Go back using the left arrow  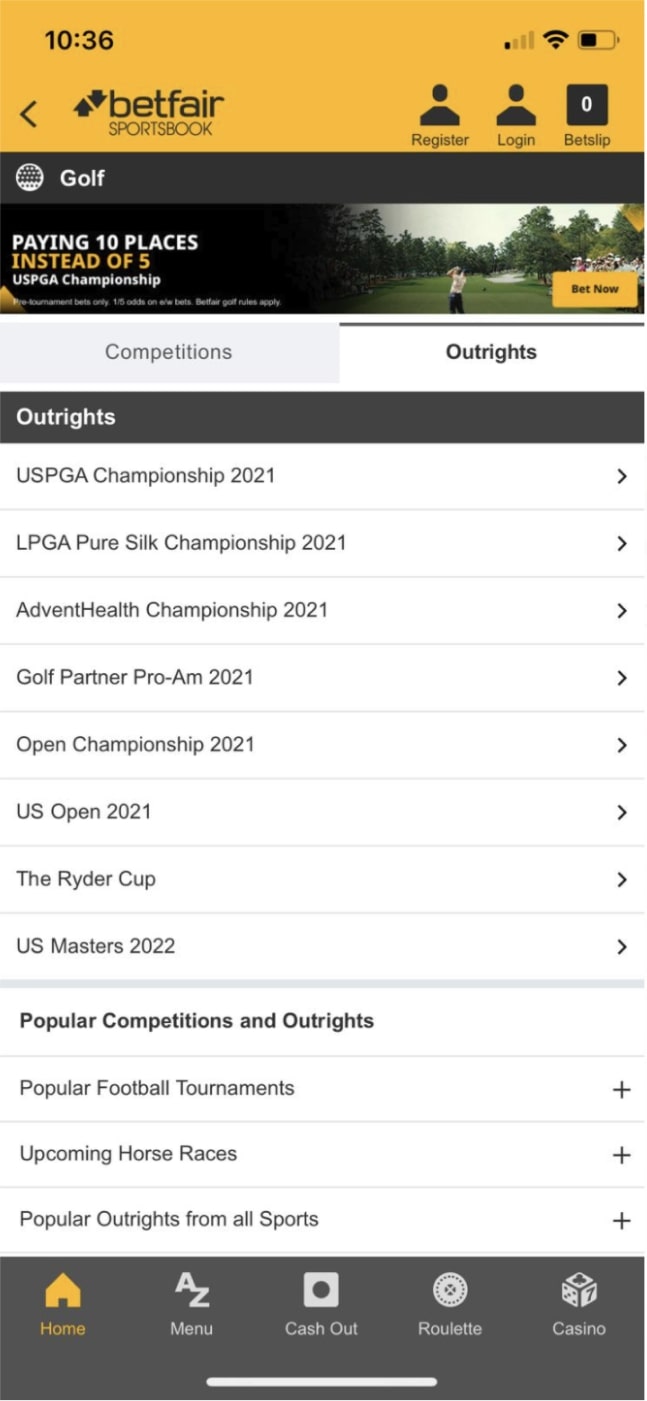pos(29,113)
